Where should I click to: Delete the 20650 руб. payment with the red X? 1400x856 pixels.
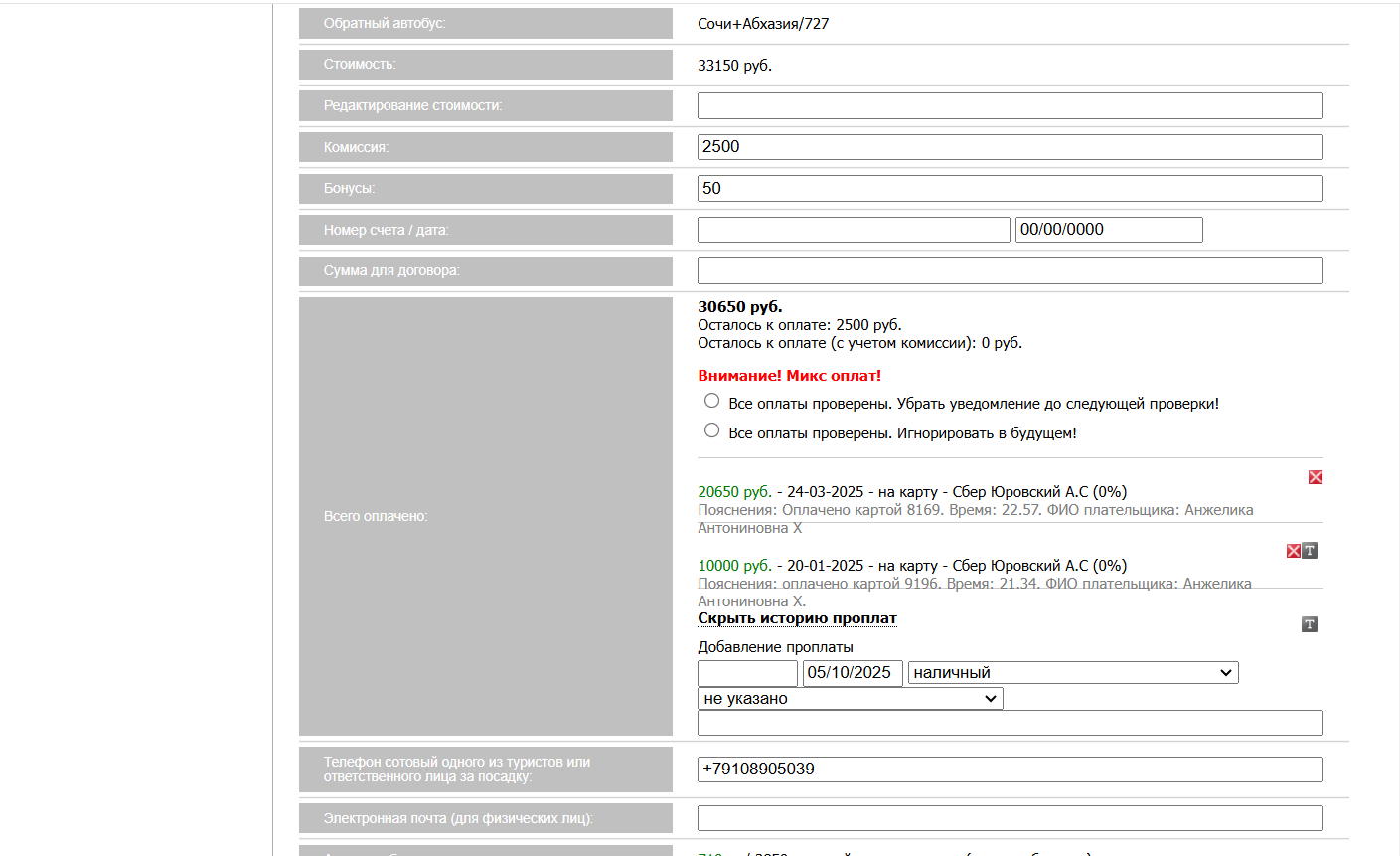(x=1316, y=477)
